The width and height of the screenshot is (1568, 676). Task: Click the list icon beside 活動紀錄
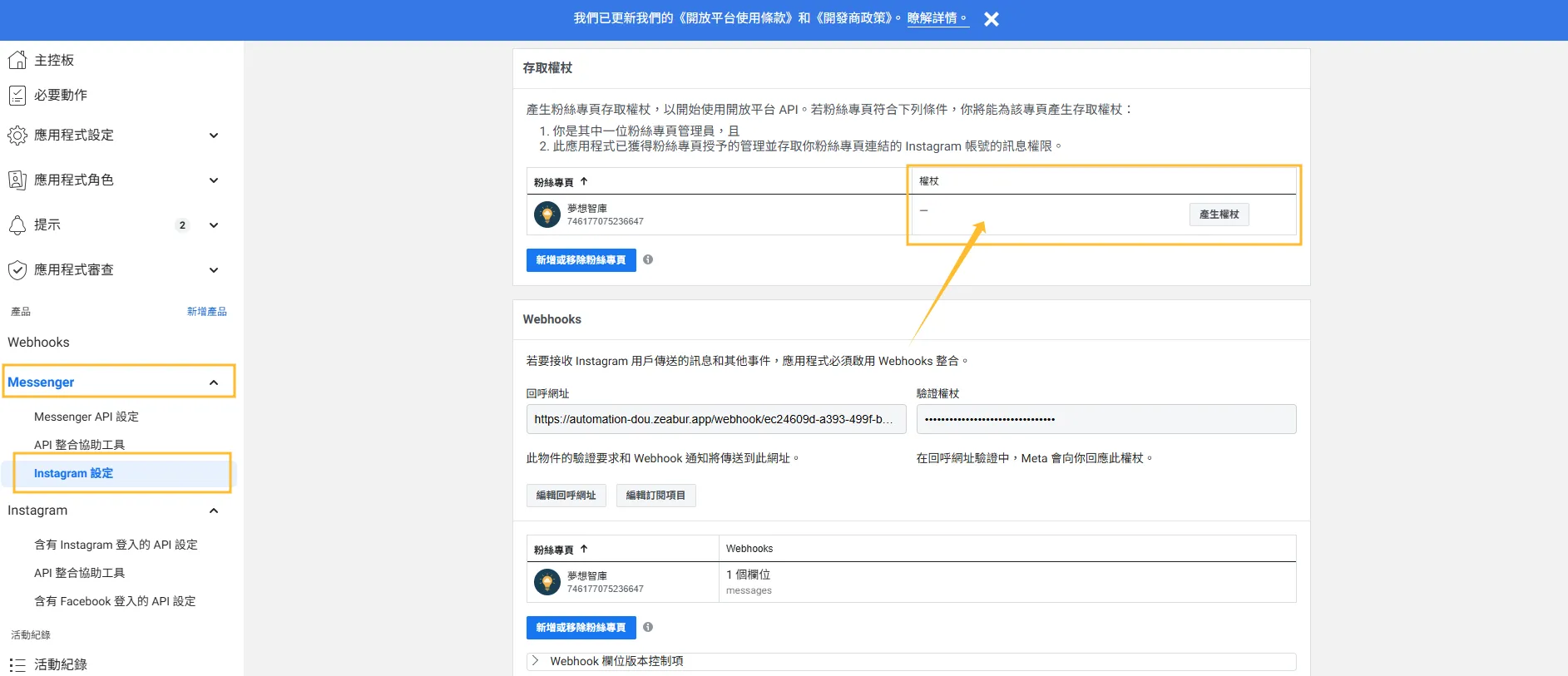(17, 664)
